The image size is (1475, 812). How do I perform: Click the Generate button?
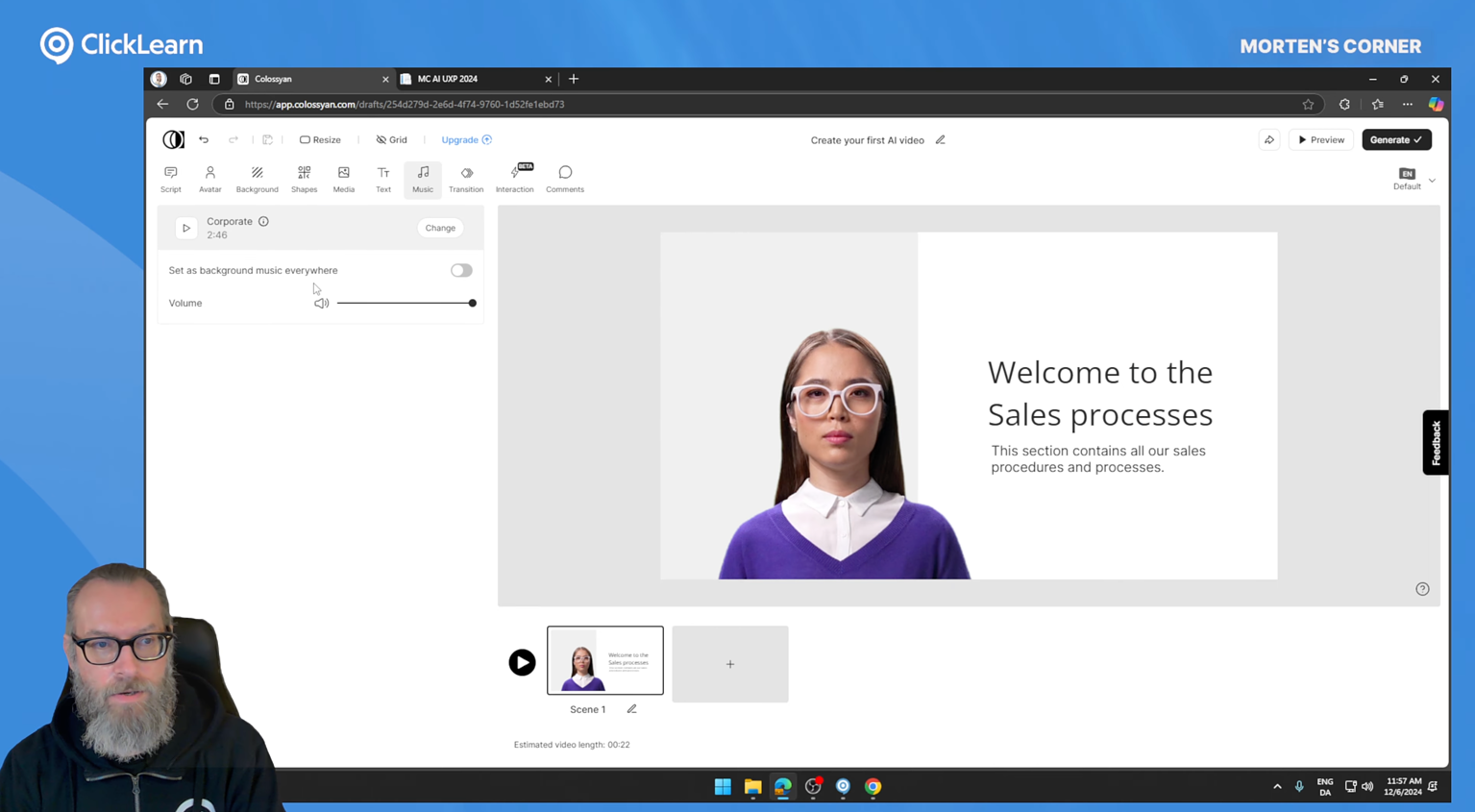click(x=1395, y=139)
